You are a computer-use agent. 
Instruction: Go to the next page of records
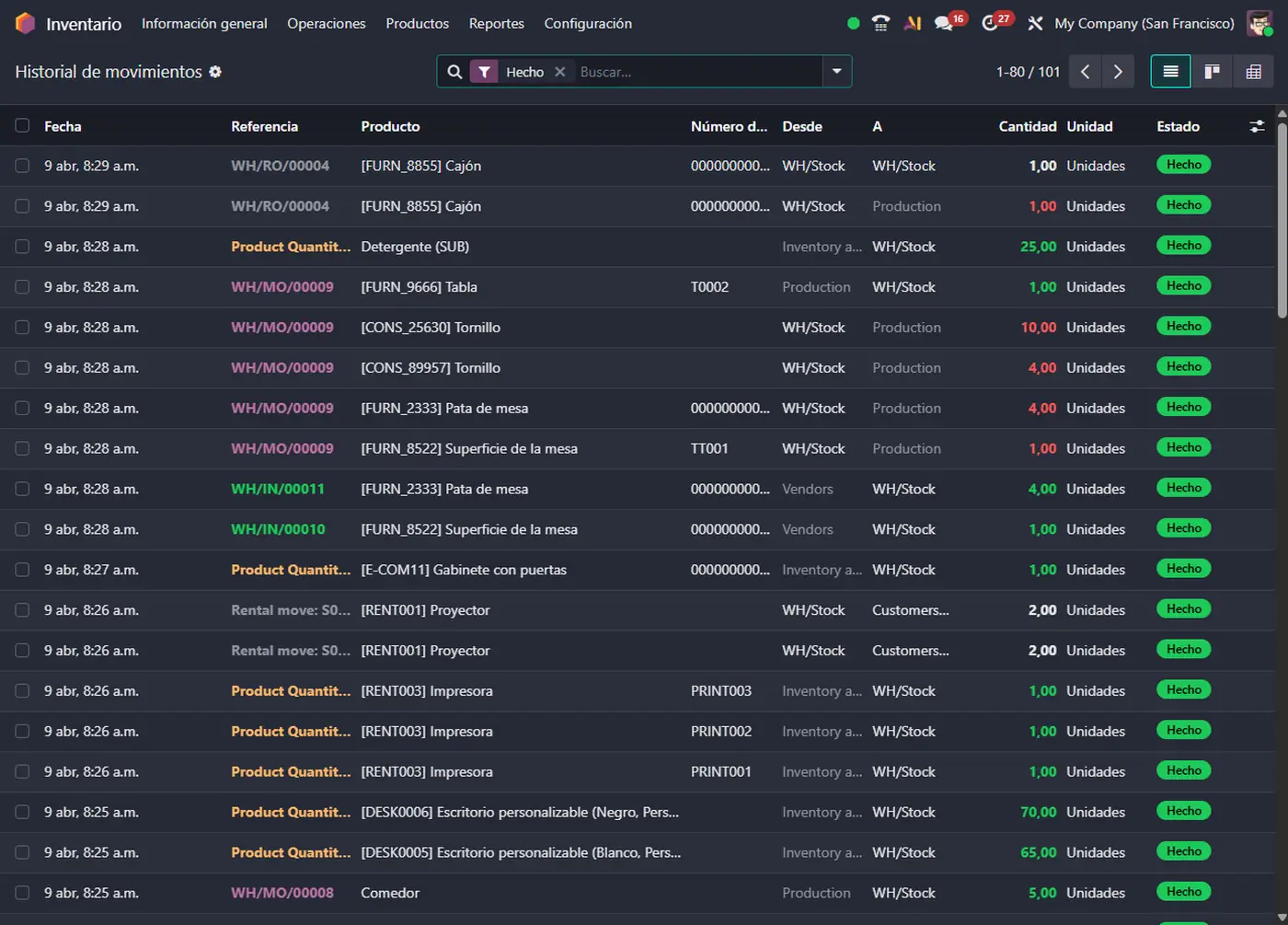tap(1118, 72)
